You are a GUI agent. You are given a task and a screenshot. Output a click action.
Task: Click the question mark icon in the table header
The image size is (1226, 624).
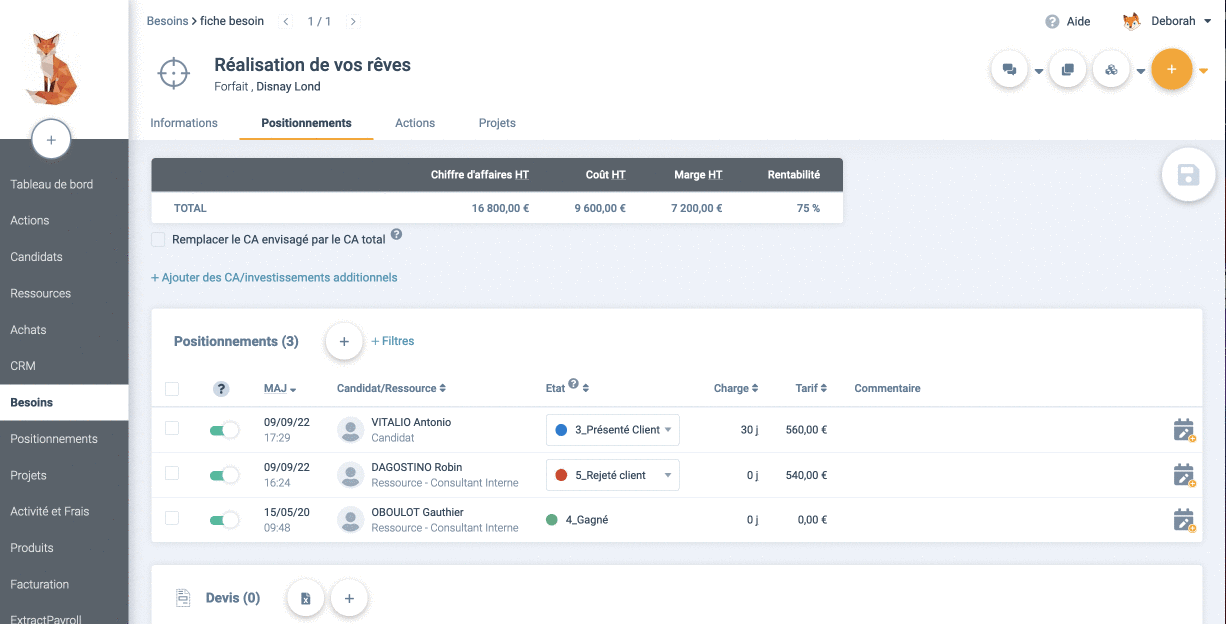click(222, 389)
